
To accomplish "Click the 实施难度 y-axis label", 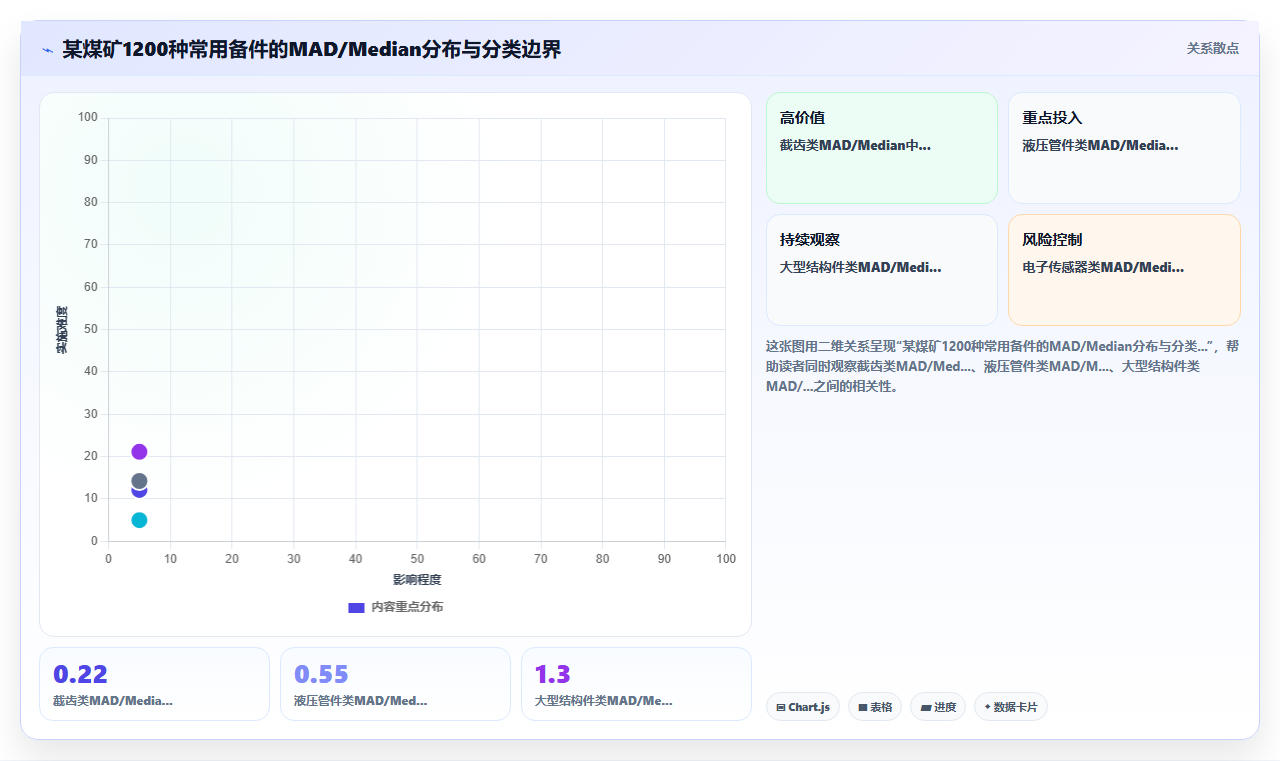I will click(x=62, y=330).
